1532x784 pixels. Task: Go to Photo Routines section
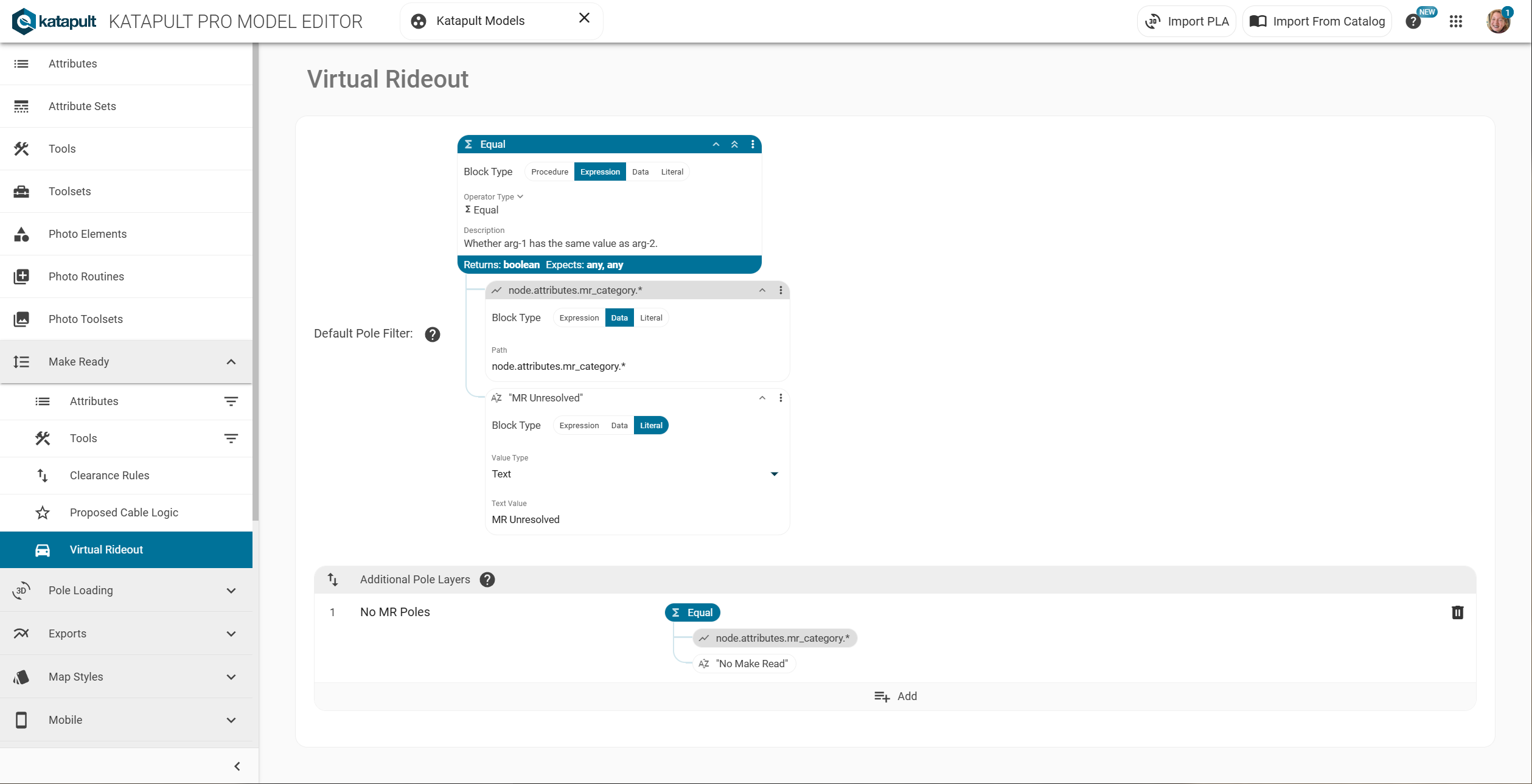point(86,277)
